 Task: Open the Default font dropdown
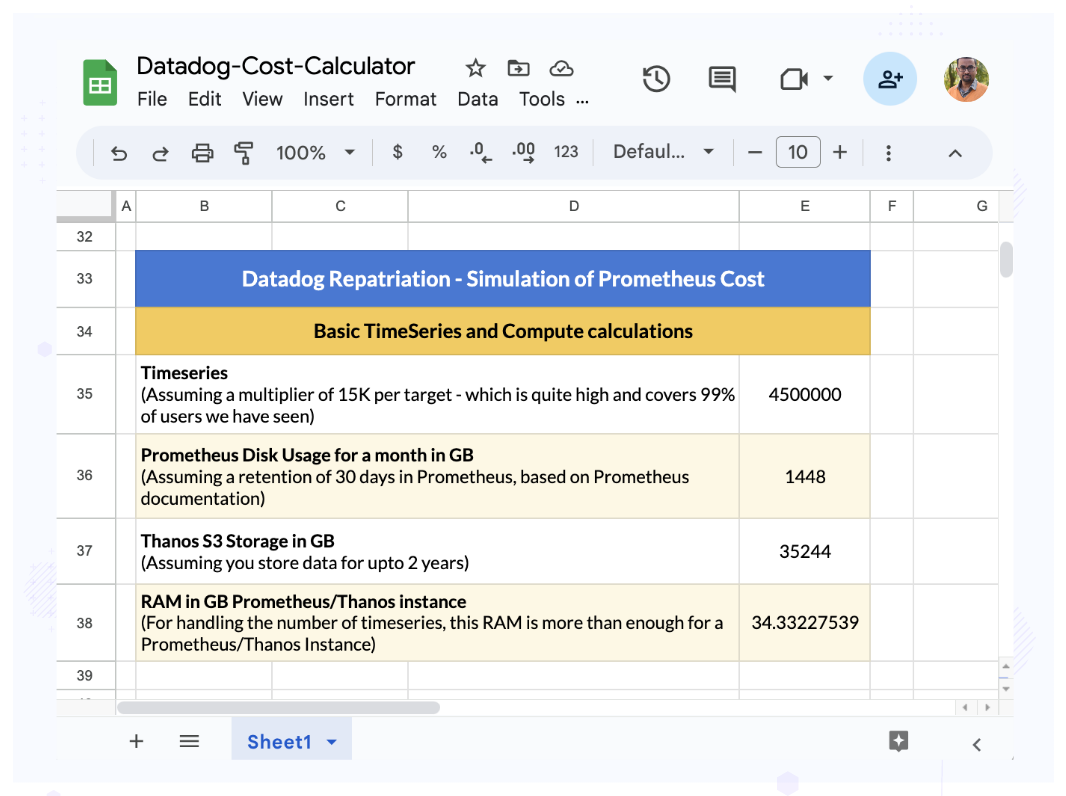[x=664, y=152]
